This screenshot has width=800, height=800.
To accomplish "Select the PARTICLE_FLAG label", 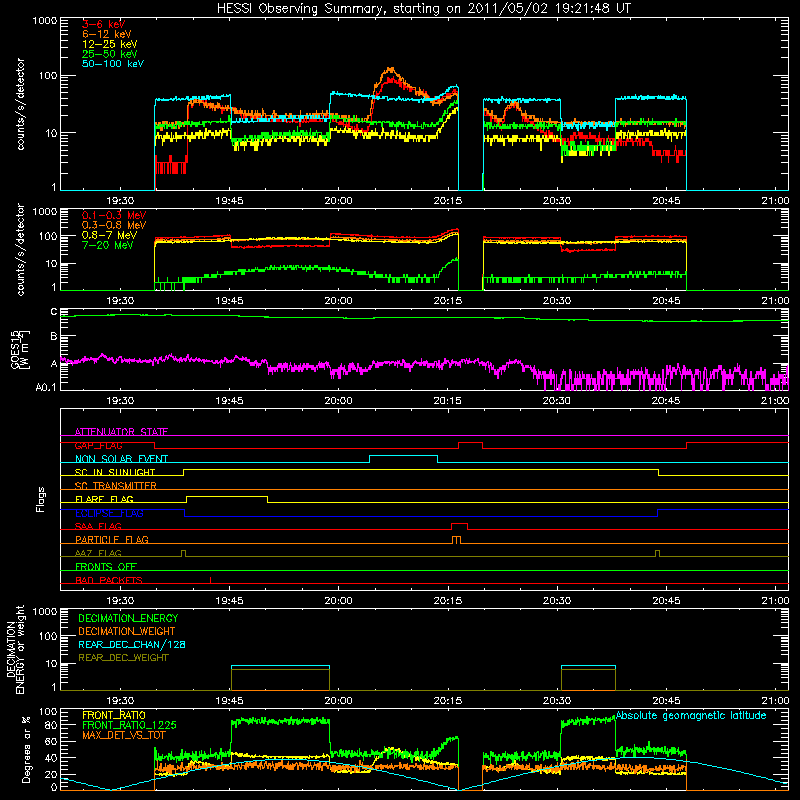I will pyautogui.click(x=112, y=540).
